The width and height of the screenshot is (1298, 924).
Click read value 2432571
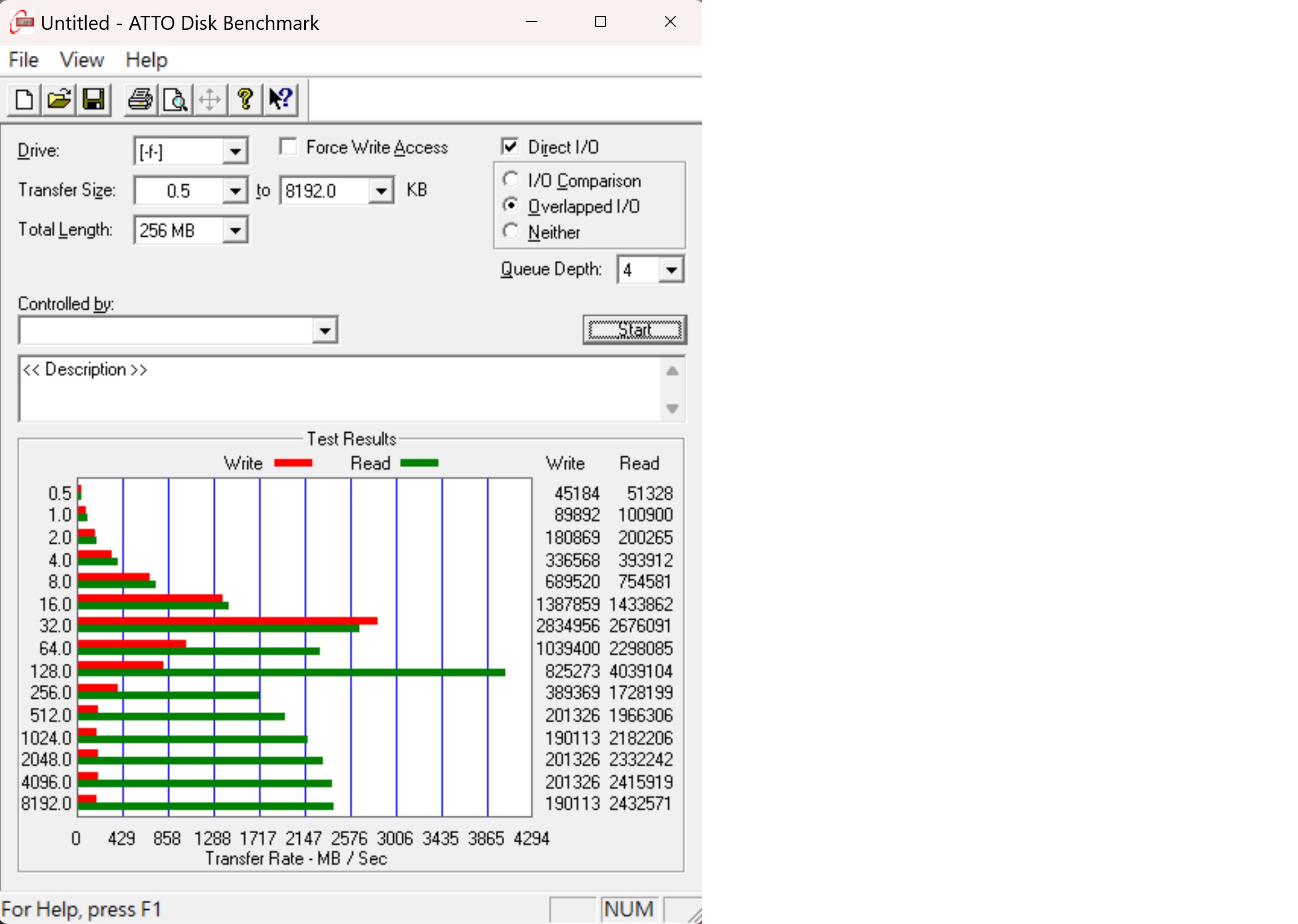[641, 804]
